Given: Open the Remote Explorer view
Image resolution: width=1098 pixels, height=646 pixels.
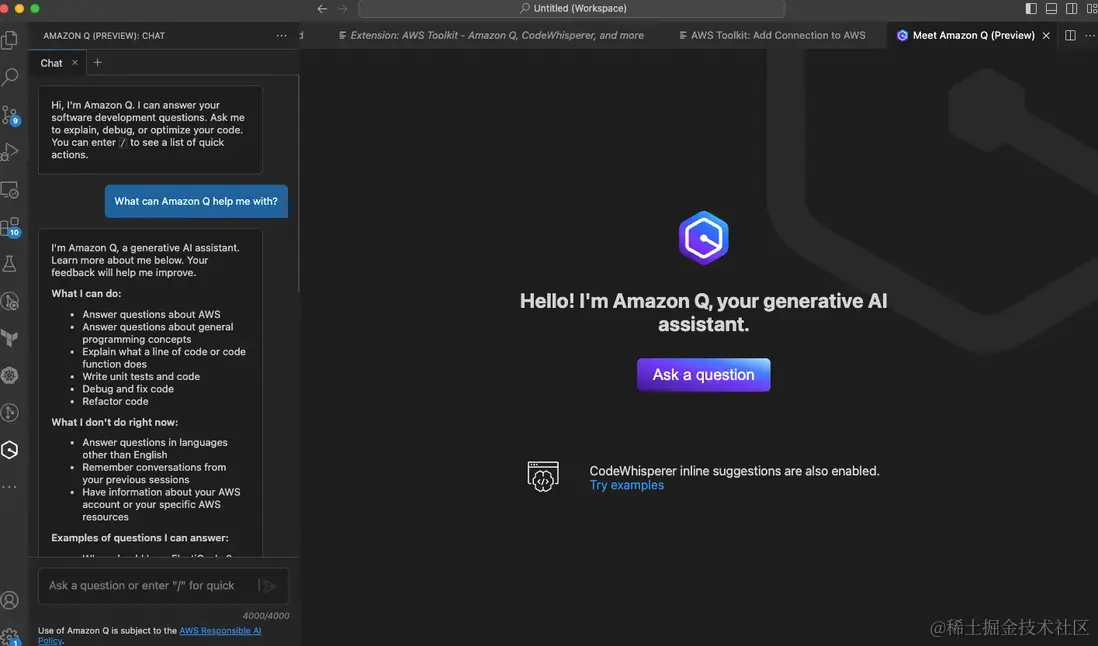Looking at the screenshot, I should (x=10, y=190).
